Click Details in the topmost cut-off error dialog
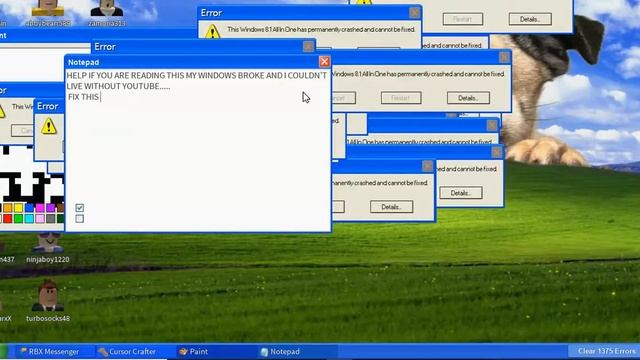This screenshot has width=640, height=360. (530, 19)
